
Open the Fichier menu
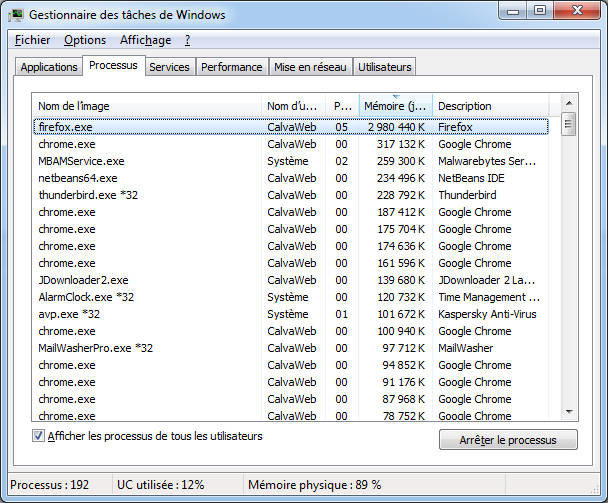[x=33, y=40]
